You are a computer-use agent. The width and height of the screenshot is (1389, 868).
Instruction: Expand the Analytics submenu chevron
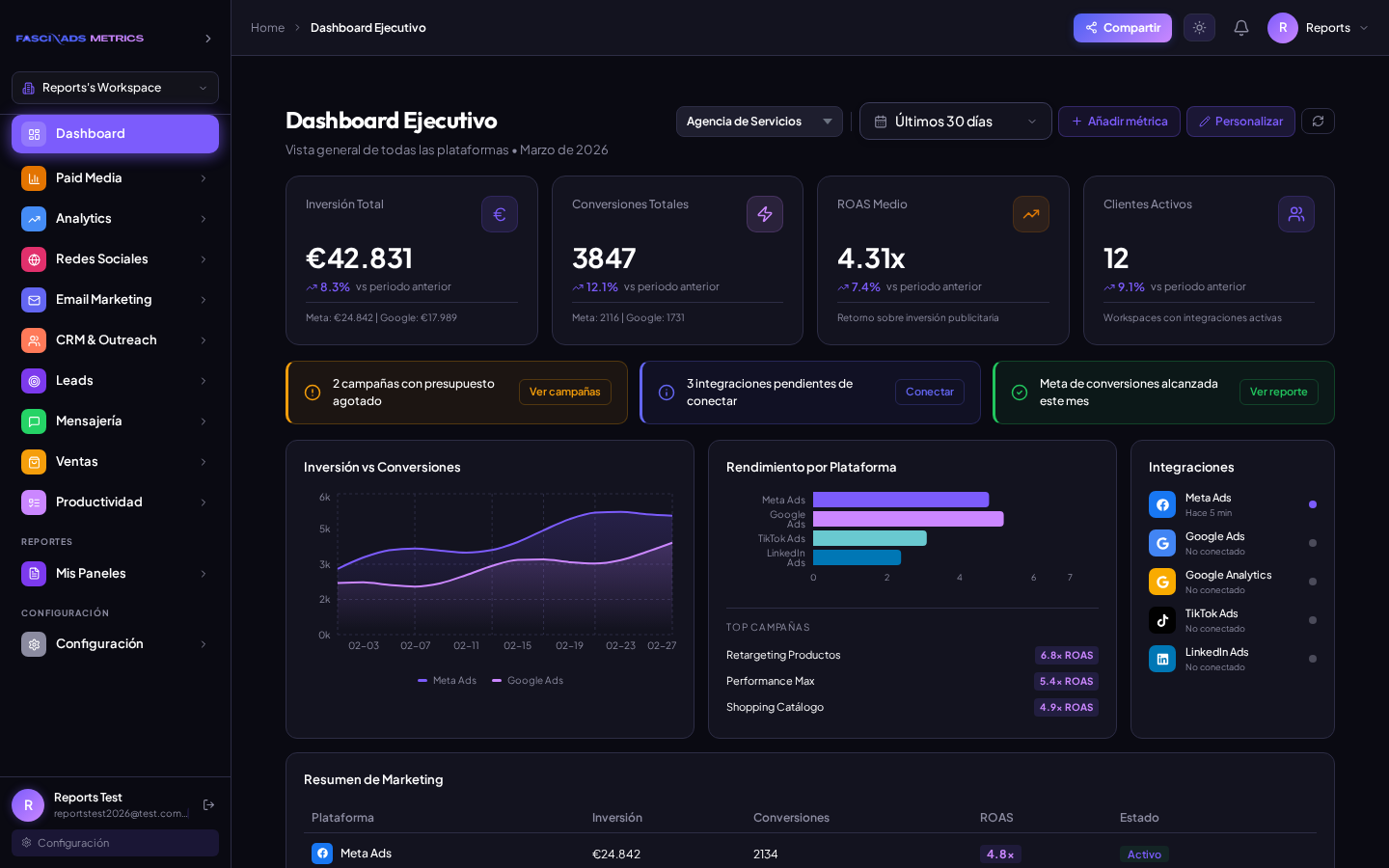(x=204, y=219)
